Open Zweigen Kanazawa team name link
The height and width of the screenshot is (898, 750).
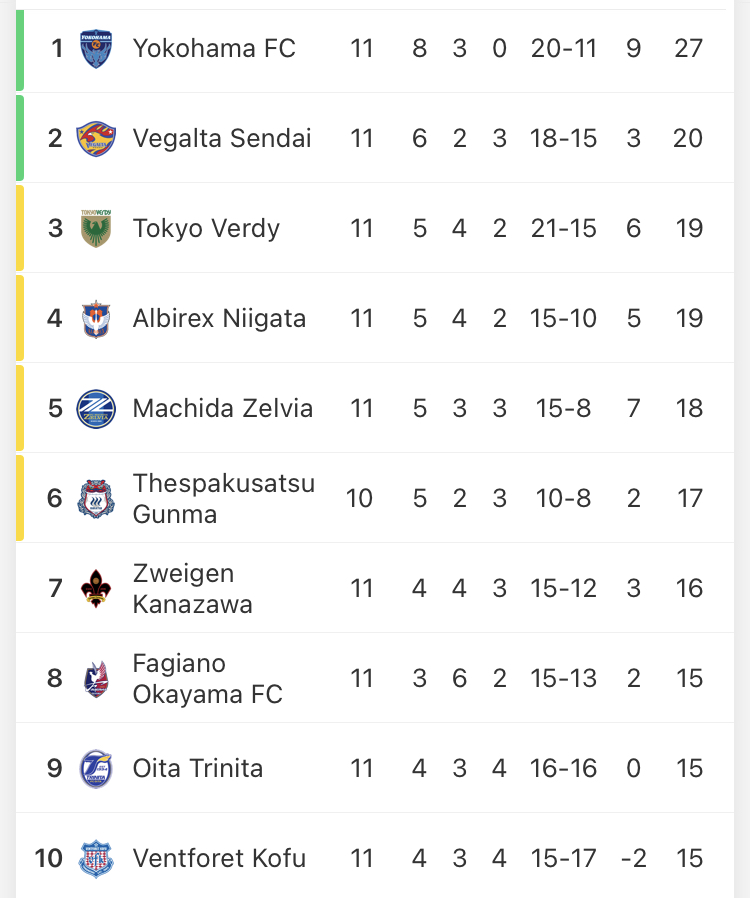(x=192, y=588)
